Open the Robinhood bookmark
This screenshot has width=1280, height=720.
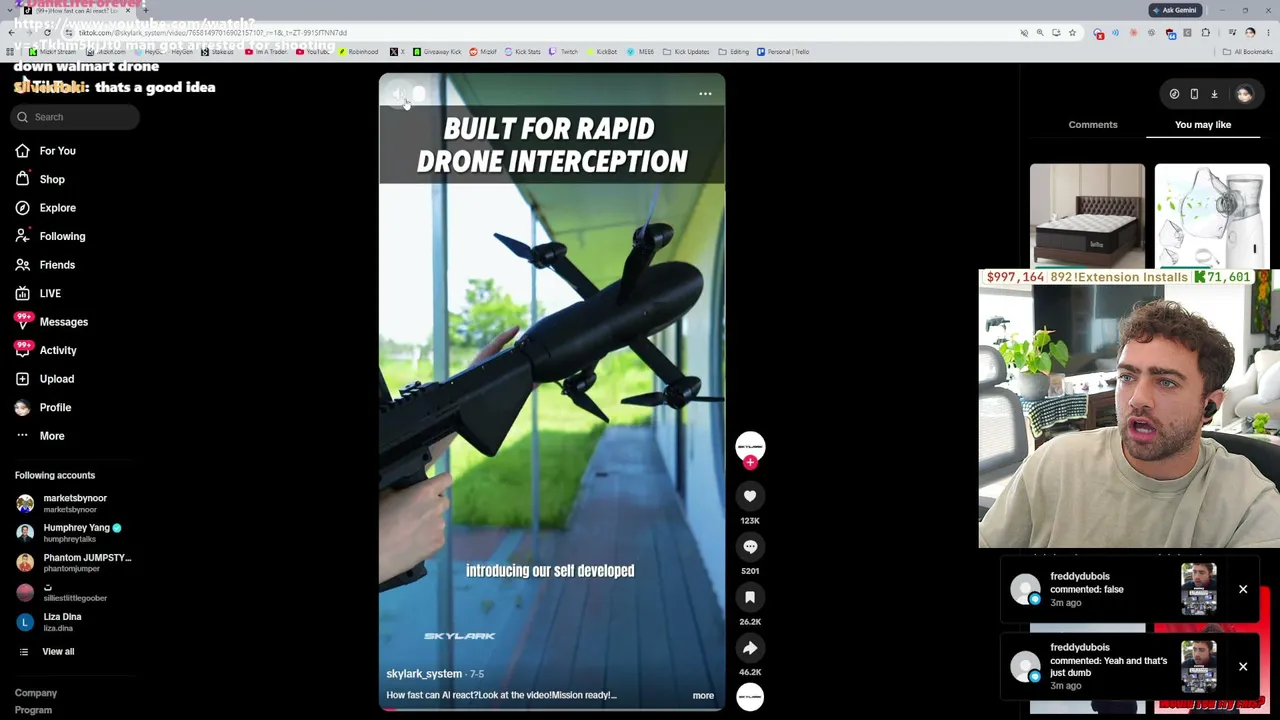(x=358, y=52)
